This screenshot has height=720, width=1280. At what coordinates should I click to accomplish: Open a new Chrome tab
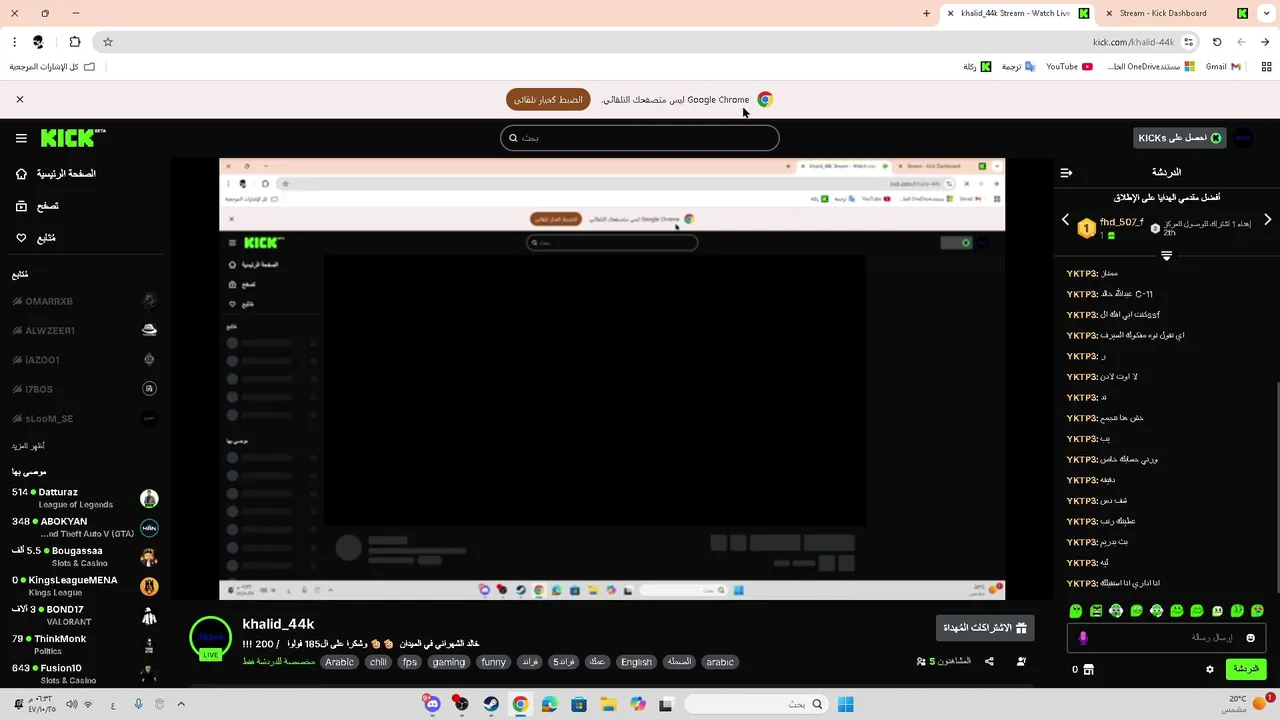pyautogui.click(x=926, y=14)
